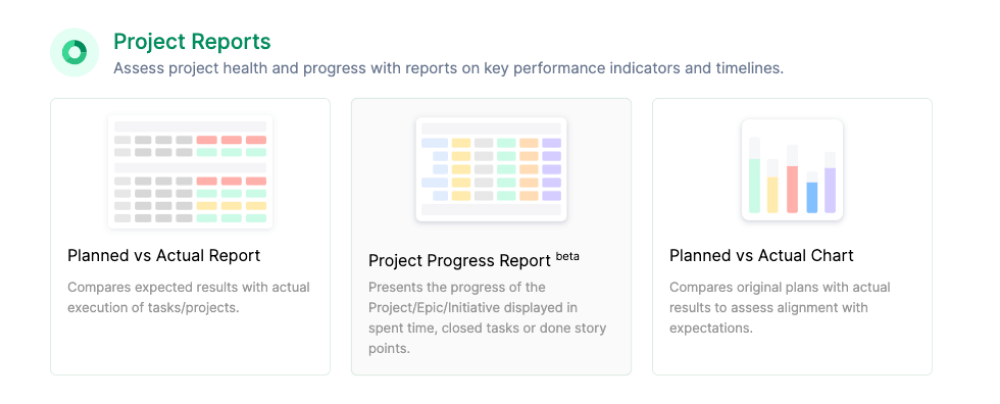This screenshot has height=404, width=1000.
Task: Click the description about assessing alignment with expectations
Action: pos(780,308)
